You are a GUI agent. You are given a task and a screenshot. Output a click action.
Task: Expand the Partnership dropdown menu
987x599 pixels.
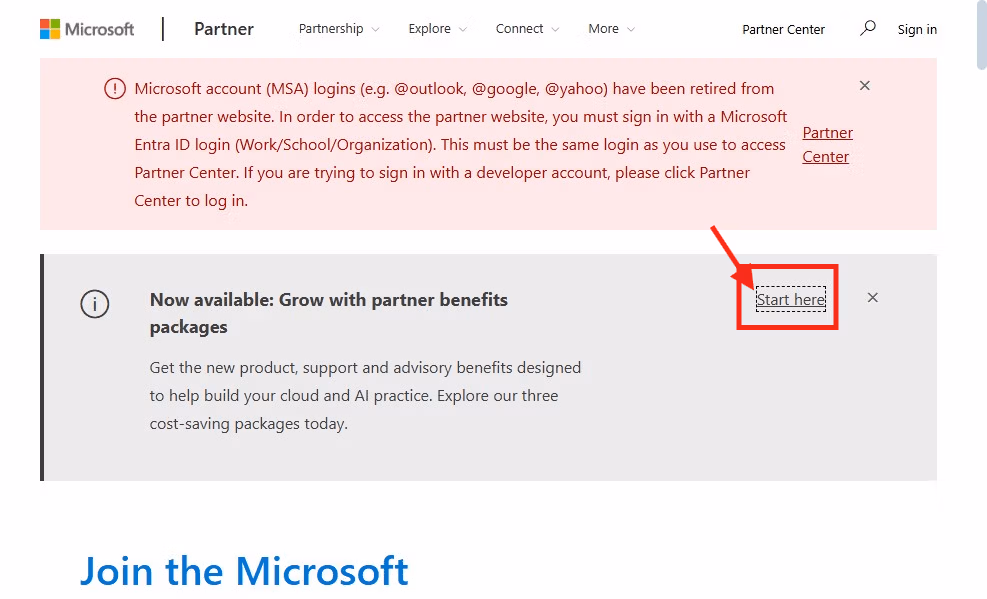tap(339, 29)
